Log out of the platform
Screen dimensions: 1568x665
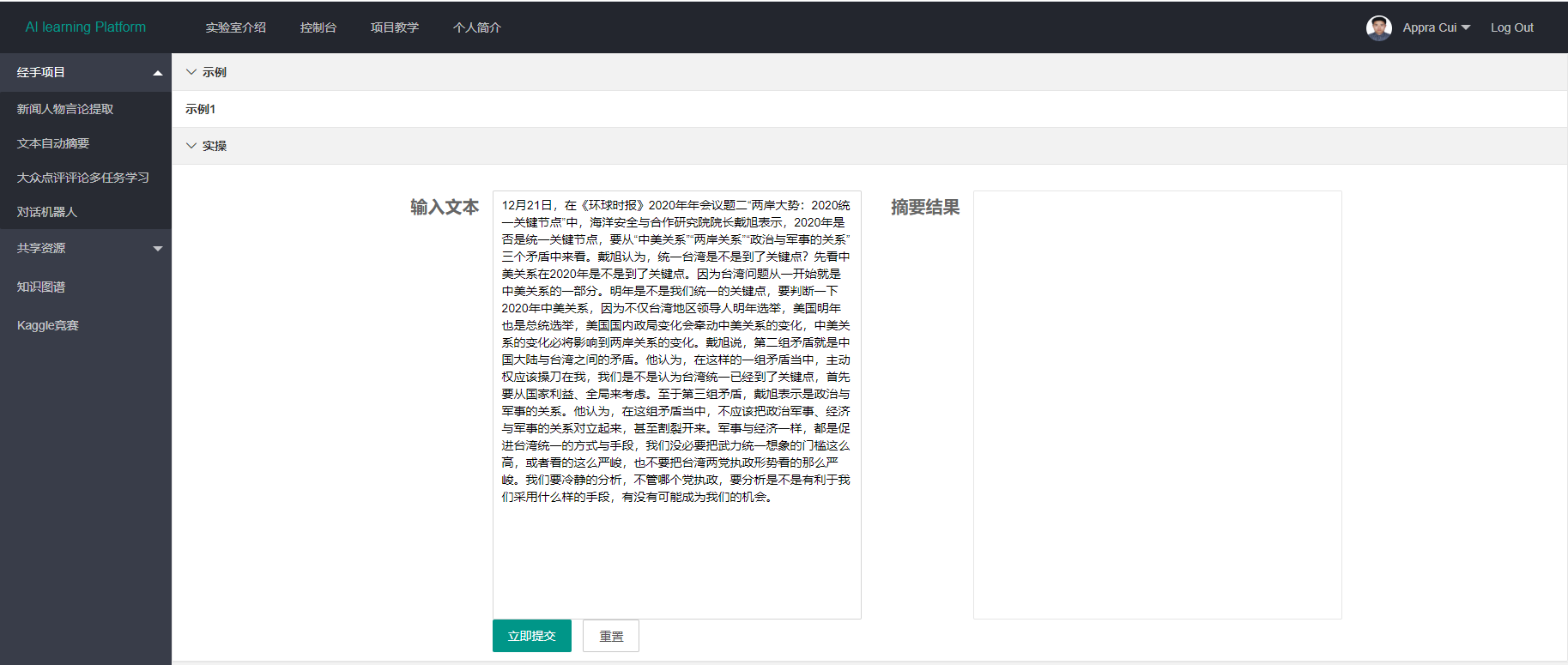pos(1512,27)
